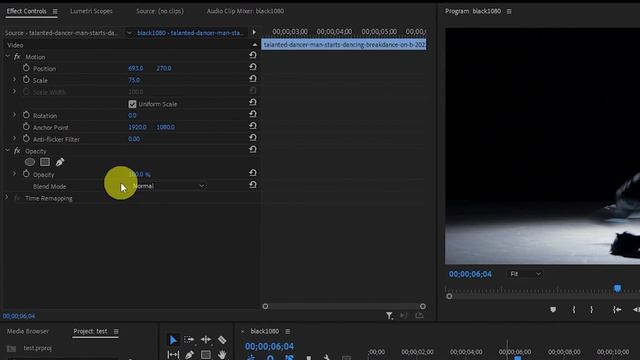Screen dimensions: 640x360
Task: Open the filter properties funnel icon
Action: [x=389, y=316]
